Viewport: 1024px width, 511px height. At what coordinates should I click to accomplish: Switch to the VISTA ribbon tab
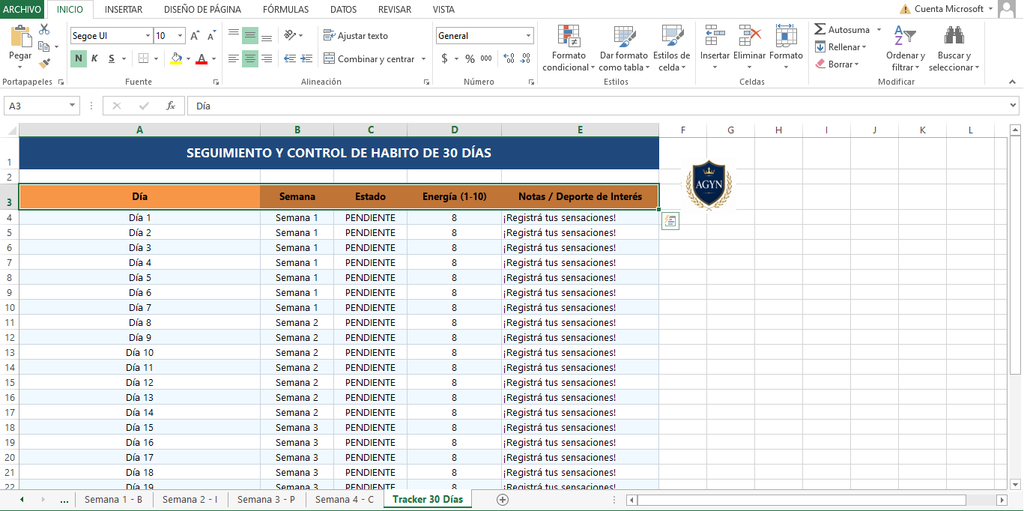[443, 9]
